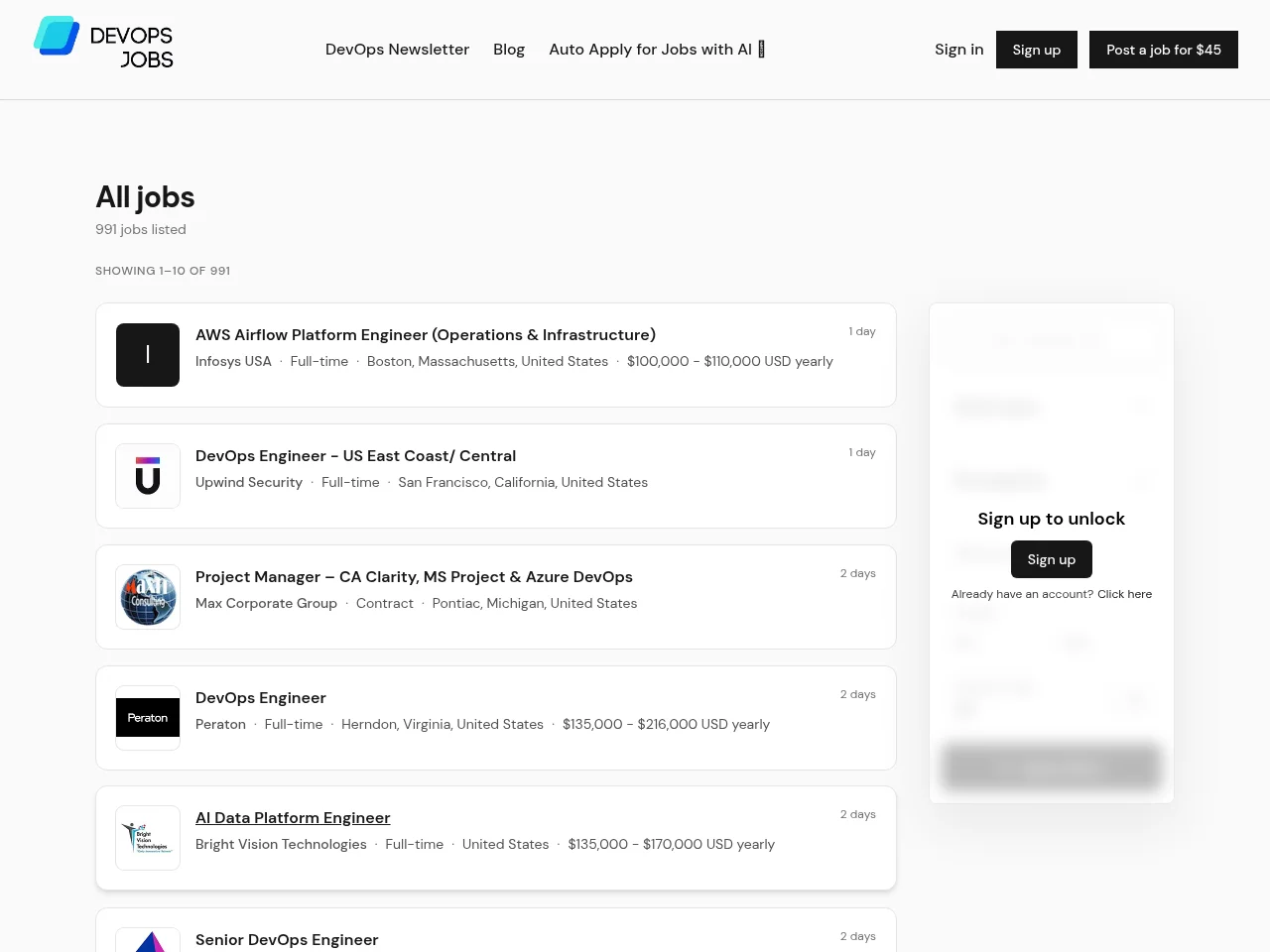Click the Max Corporate Group logo
Viewport: 1270px width, 952px height.
(x=148, y=597)
